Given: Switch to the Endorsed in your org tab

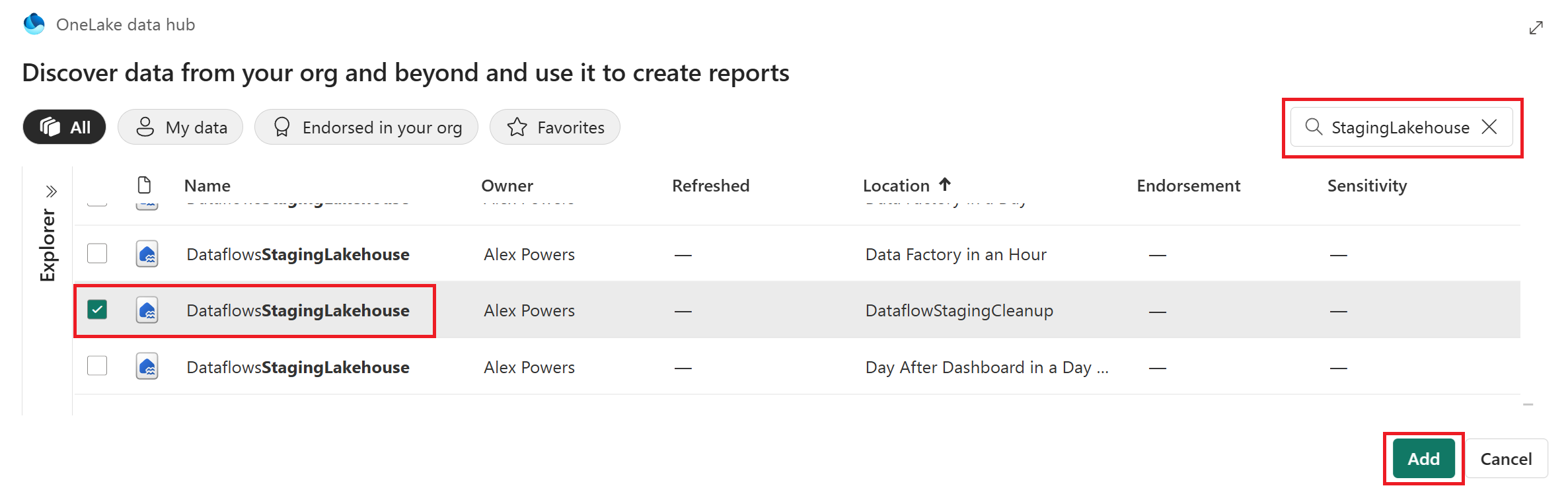Looking at the screenshot, I should [366, 127].
